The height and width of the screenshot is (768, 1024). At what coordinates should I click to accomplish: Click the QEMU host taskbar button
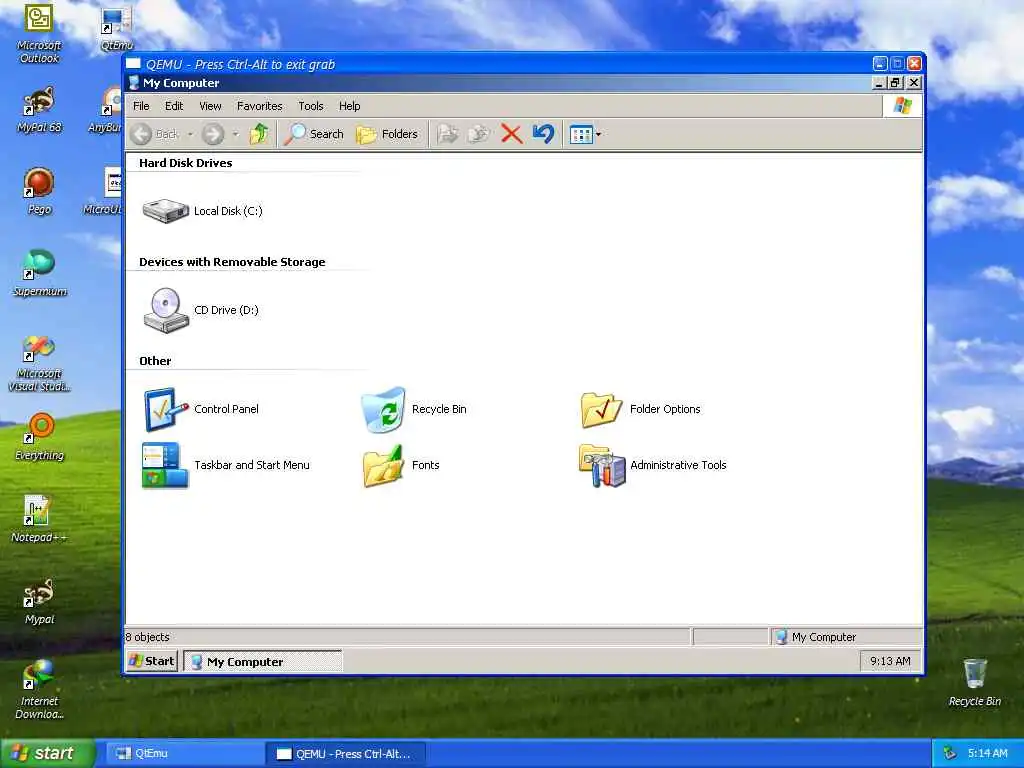tap(346, 754)
